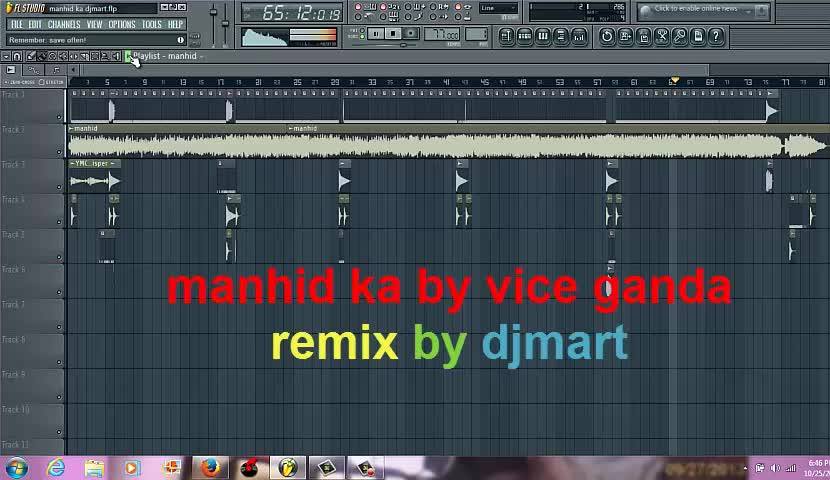
Task: Mute Track 6 via its dot toggle
Action: click(59, 292)
